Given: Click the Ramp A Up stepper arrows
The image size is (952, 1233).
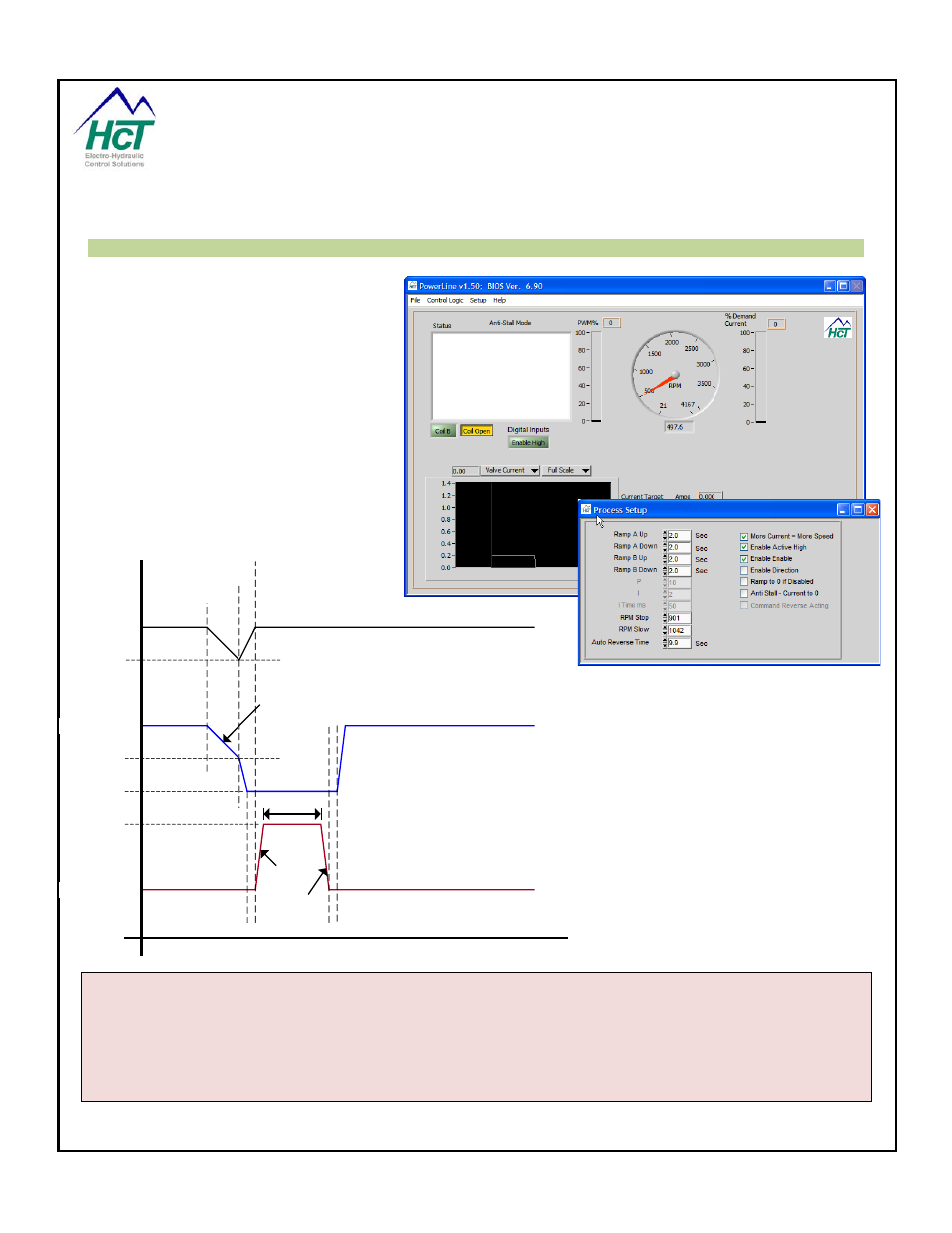Looking at the screenshot, I should [665, 535].
